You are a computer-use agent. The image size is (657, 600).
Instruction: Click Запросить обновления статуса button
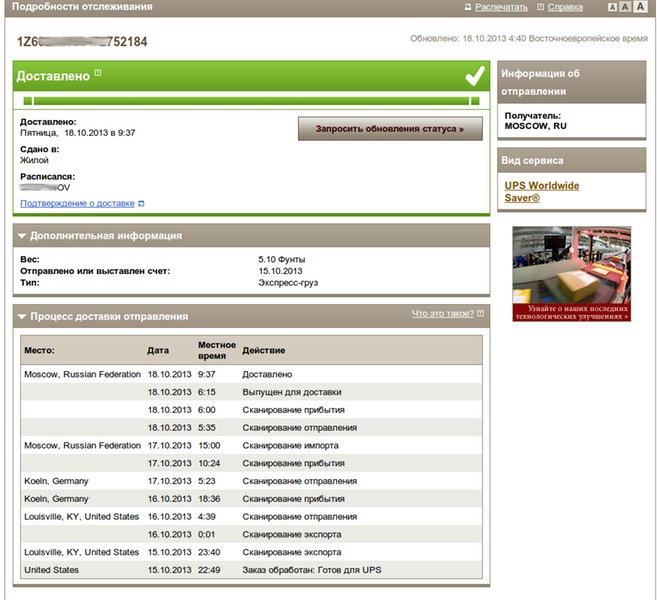click(390, 129)
